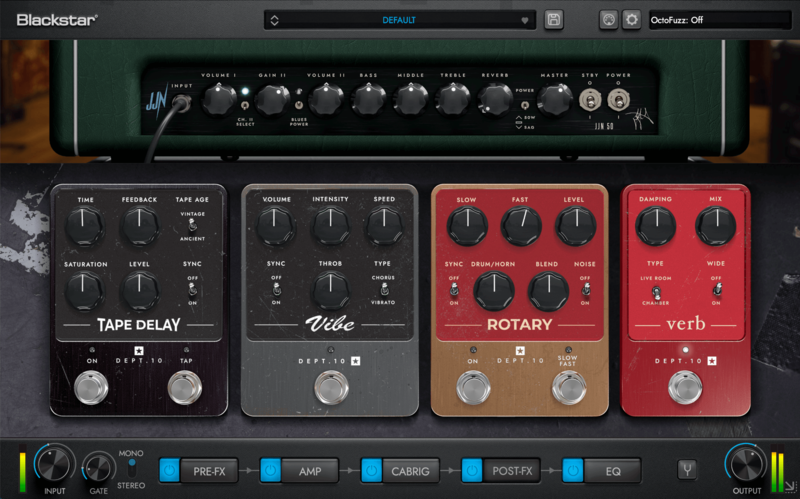Image resolution: width=800 pixels, height=499 pixels.
Task: Open settings gear in top bar
Action: click(x=632, y=20)
